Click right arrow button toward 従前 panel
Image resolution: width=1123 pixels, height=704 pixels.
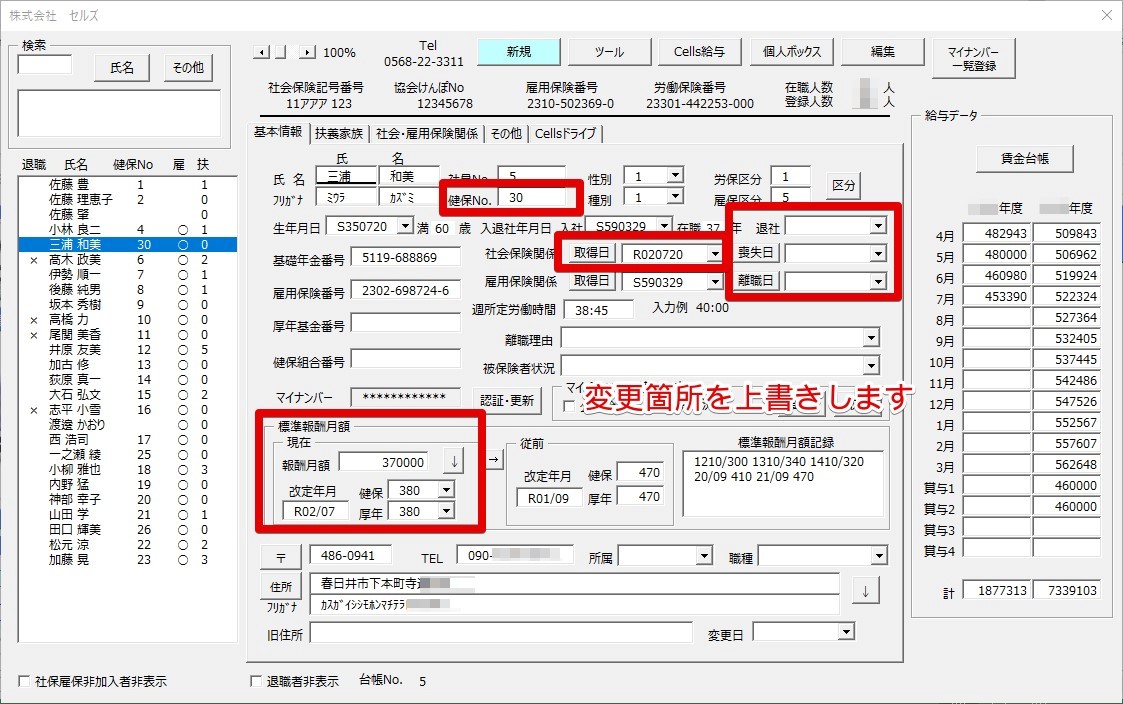(x=494, y=459)
